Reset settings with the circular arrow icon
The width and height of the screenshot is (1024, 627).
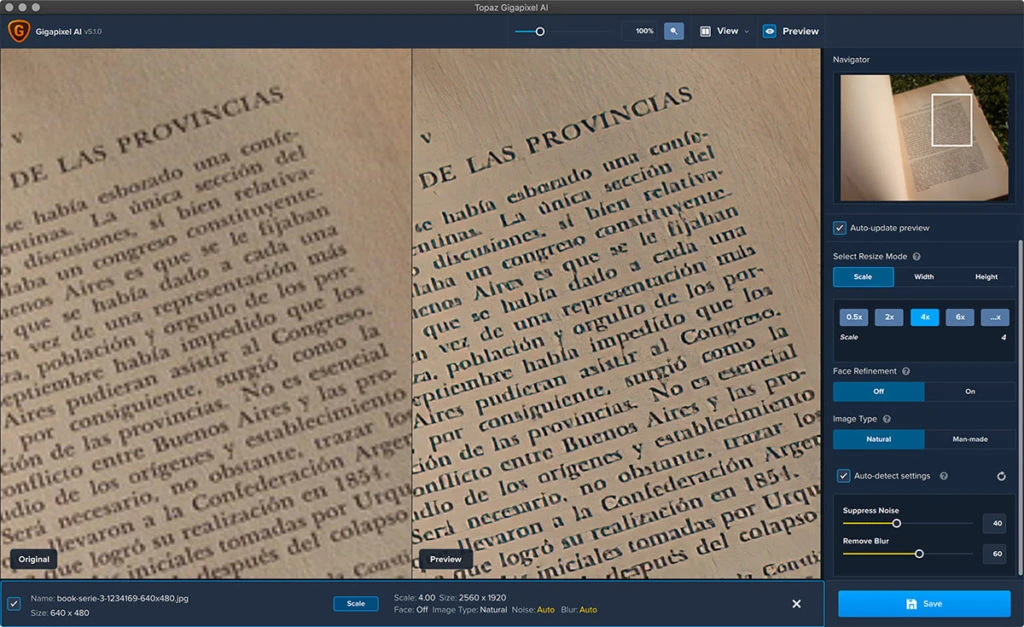pyautogui.click(x=1001, y=476)
